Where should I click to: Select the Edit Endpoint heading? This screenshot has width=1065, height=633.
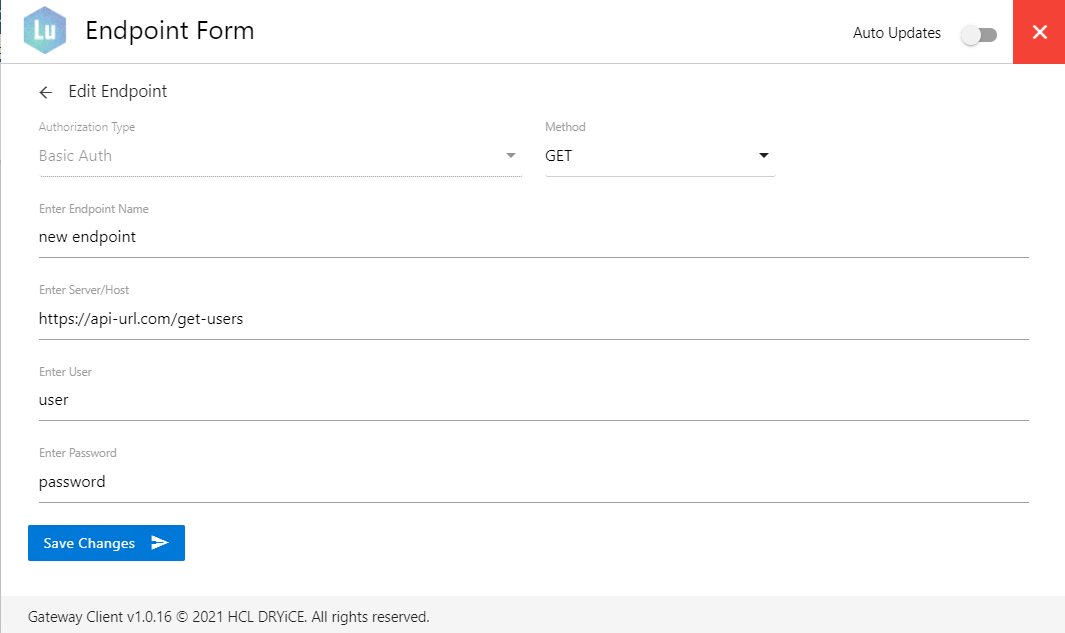pyautogui.click(x=117, y=91)
